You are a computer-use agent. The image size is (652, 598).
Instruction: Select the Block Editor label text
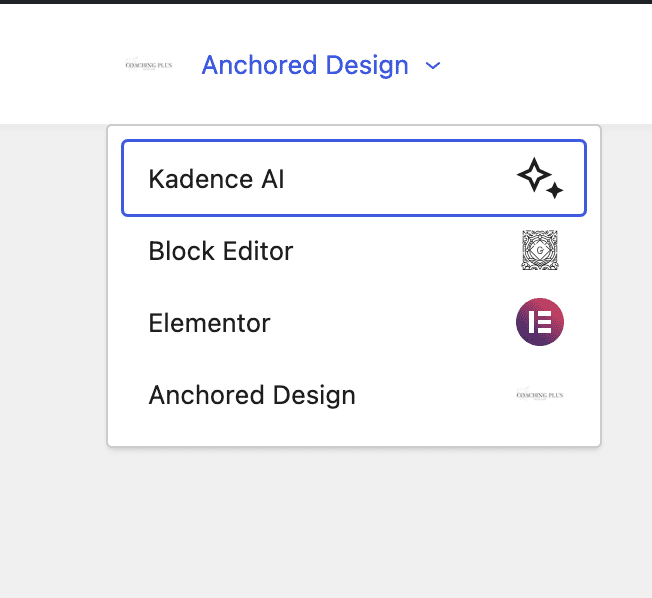click(x=221, y=251)
